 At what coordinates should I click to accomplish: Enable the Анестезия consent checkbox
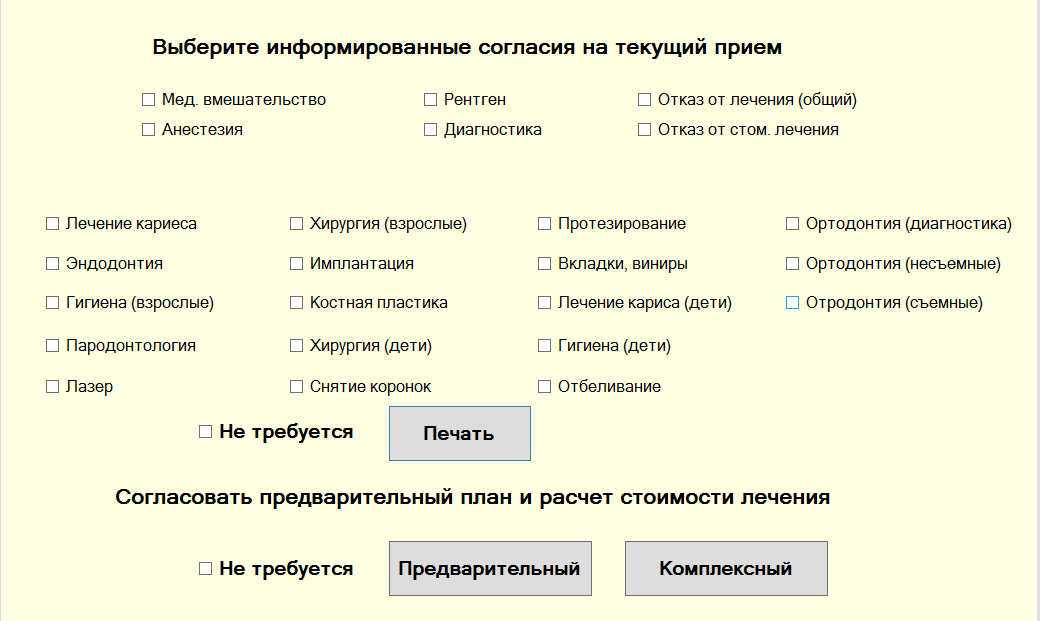pos(149,130)
